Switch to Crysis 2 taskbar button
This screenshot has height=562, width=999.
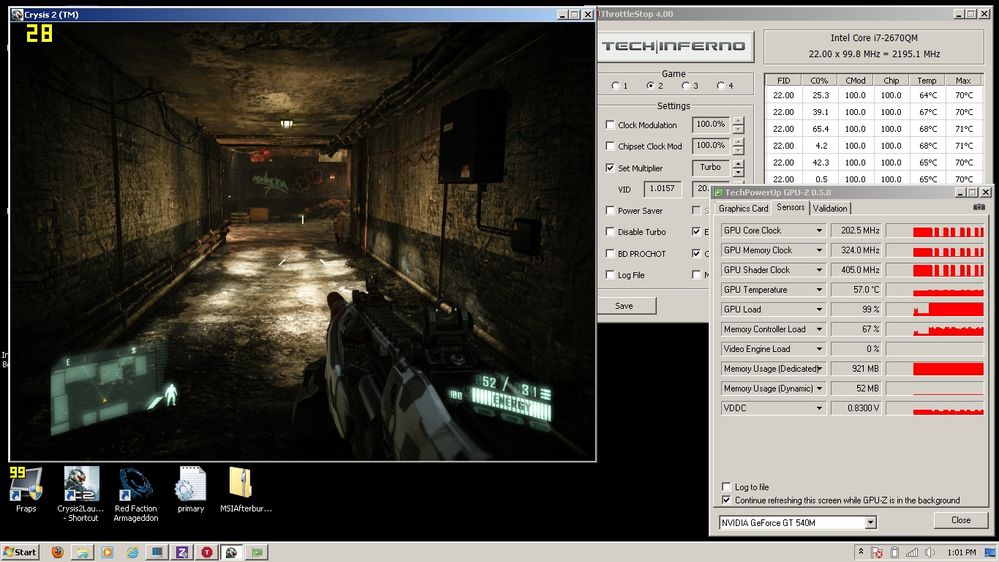(x=231, y=552)
